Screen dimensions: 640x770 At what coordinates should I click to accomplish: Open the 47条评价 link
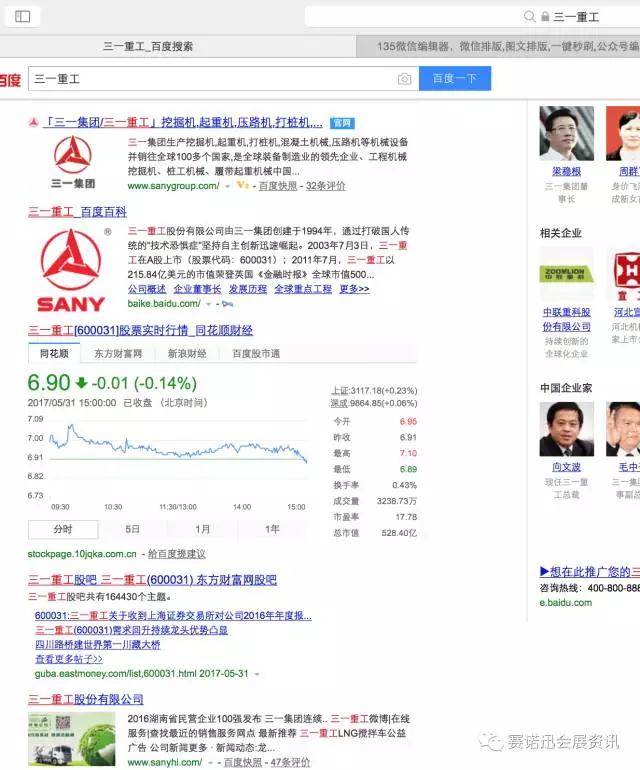(290, 763)
